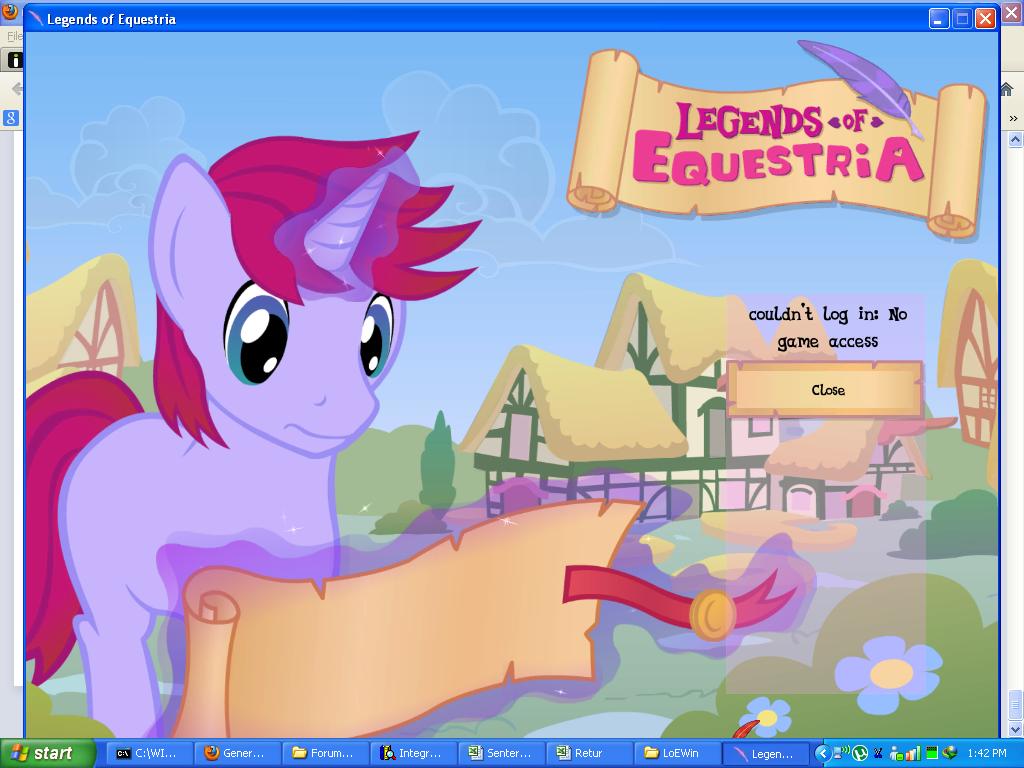This screenshot has width=1024, height=768.
Task: Dismiss the login error with the Close button
Action: click(825, 390)
